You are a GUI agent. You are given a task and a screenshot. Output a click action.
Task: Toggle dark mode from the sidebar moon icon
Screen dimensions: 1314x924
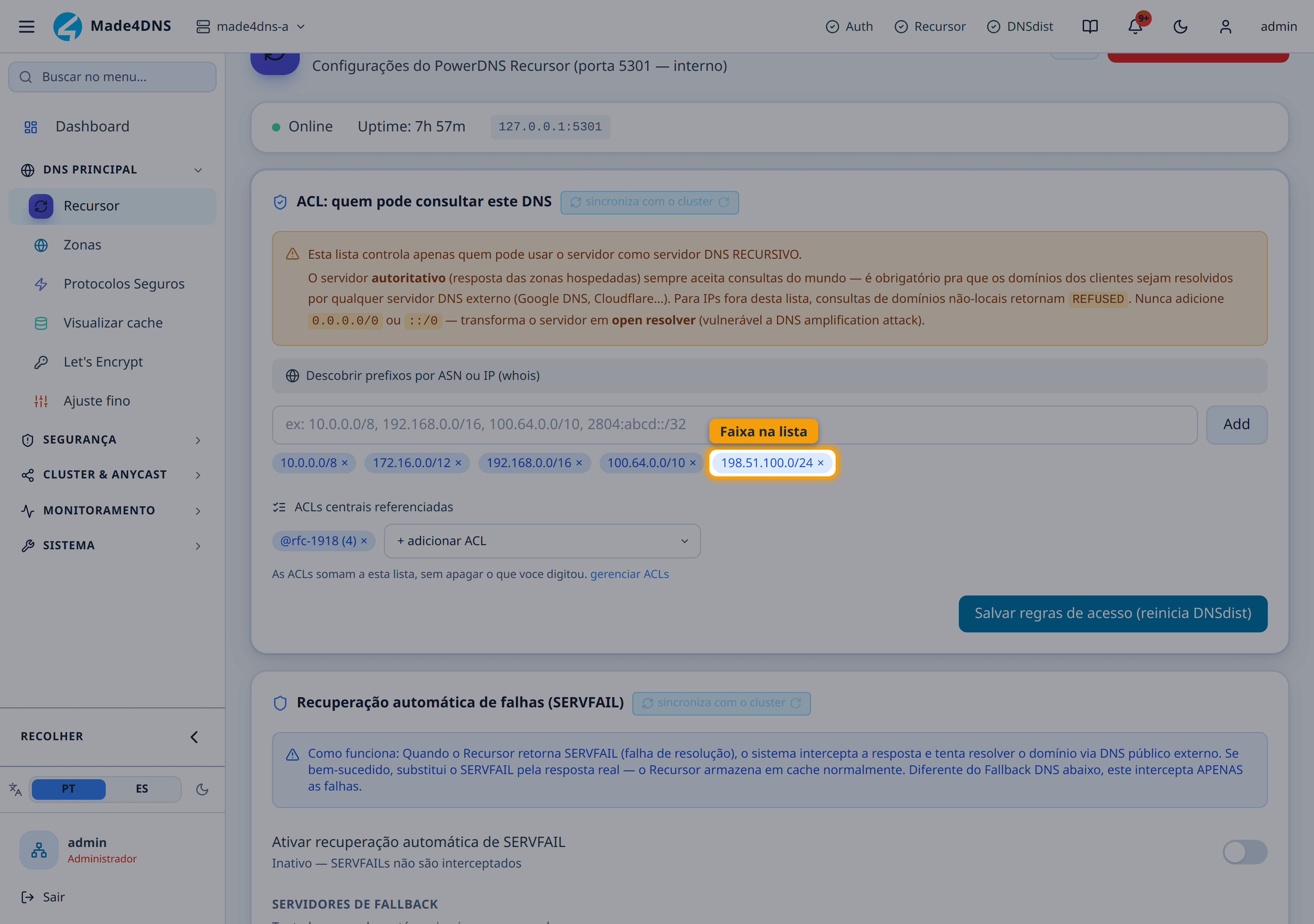(202, 790)
